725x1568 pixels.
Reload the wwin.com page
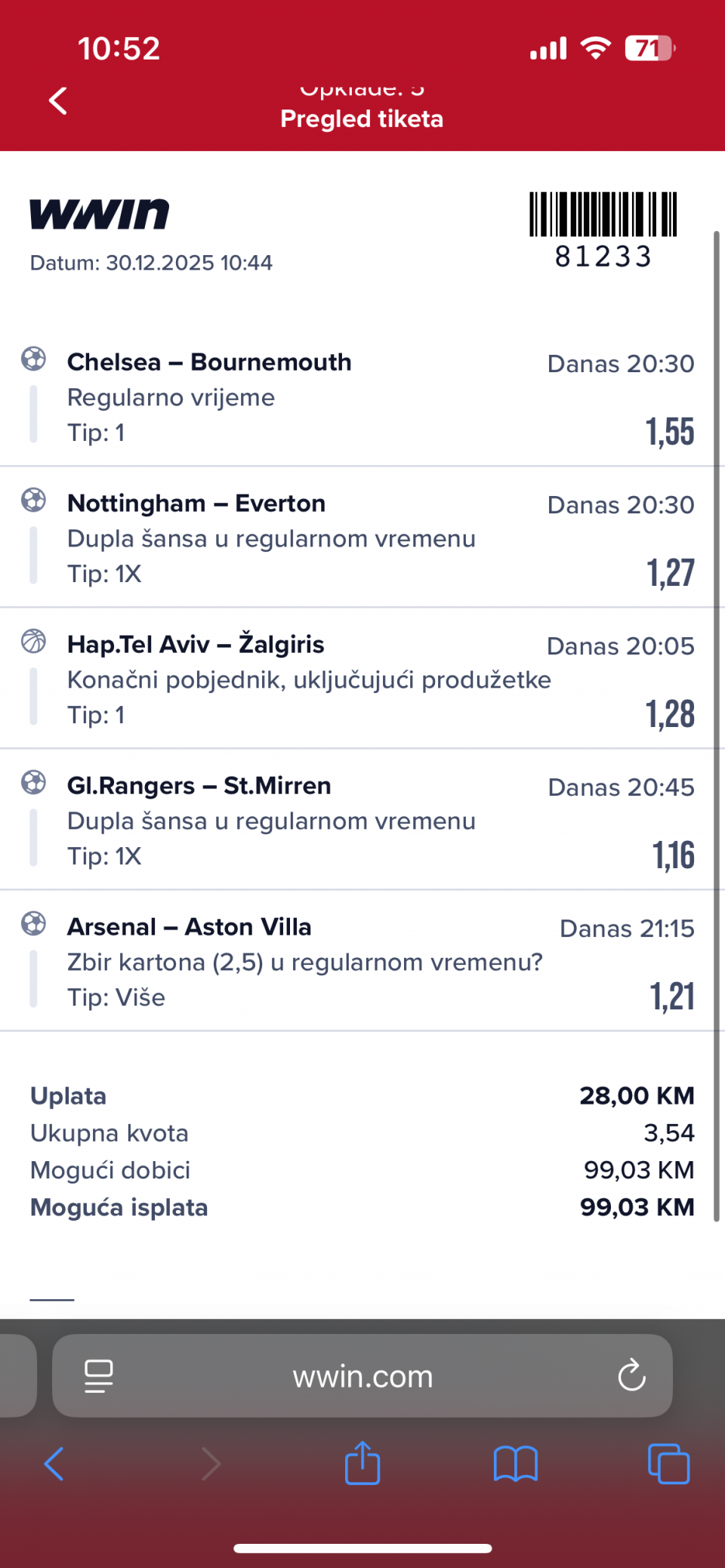[x=631, y=1375]
